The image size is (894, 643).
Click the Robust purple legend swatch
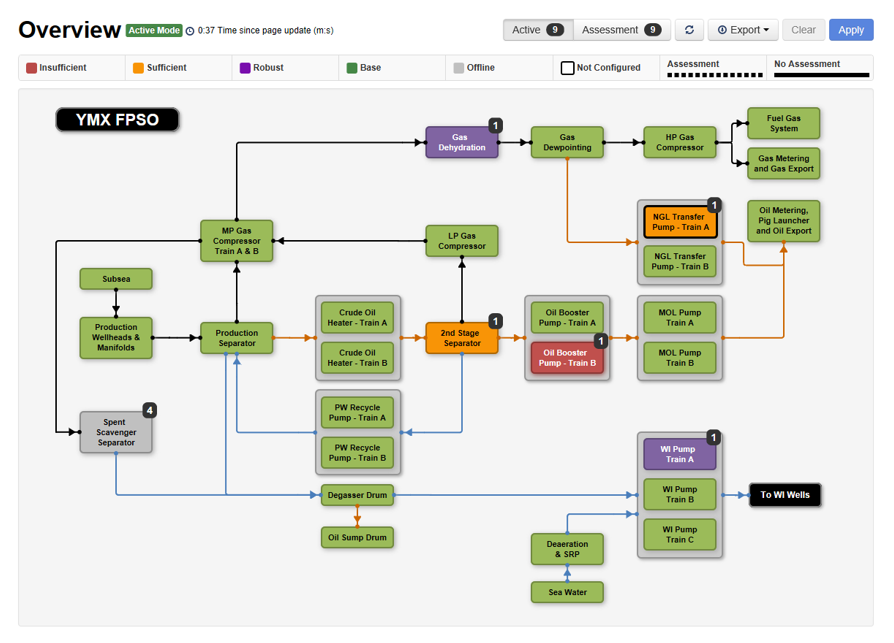[x=245, y=68]
